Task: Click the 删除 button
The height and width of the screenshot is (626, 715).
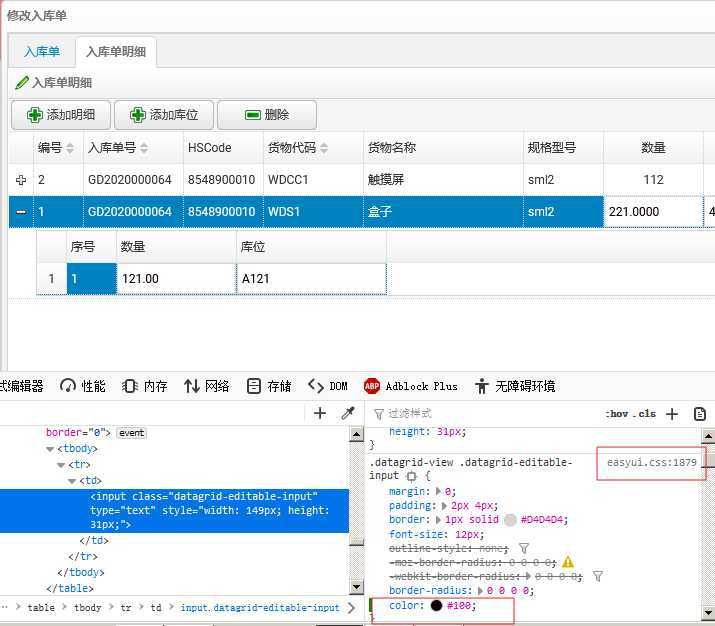Action: (267, 115)
